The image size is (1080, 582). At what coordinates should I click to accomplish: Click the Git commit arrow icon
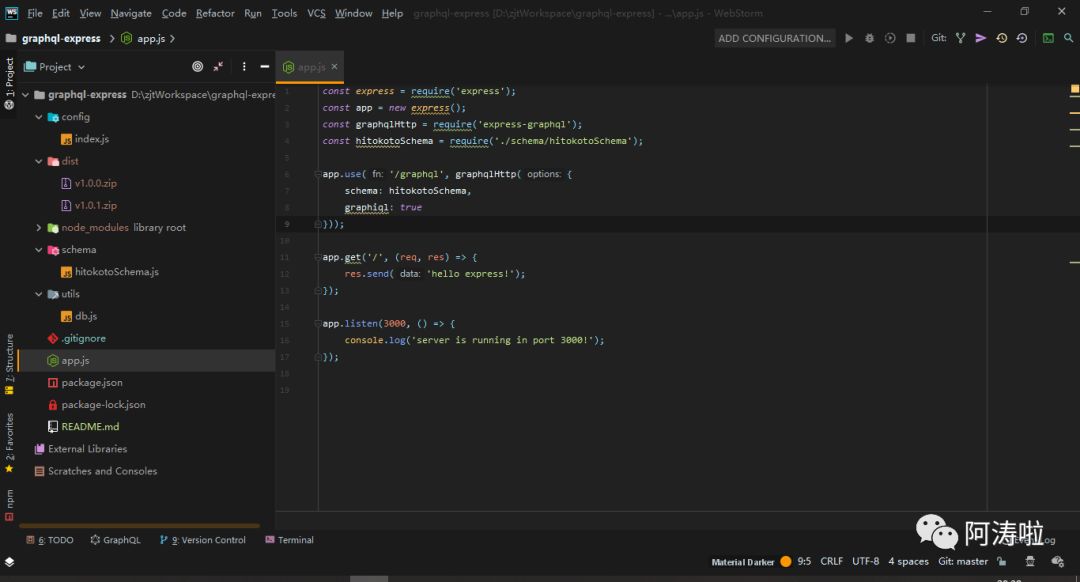click(x=980, y=38)
